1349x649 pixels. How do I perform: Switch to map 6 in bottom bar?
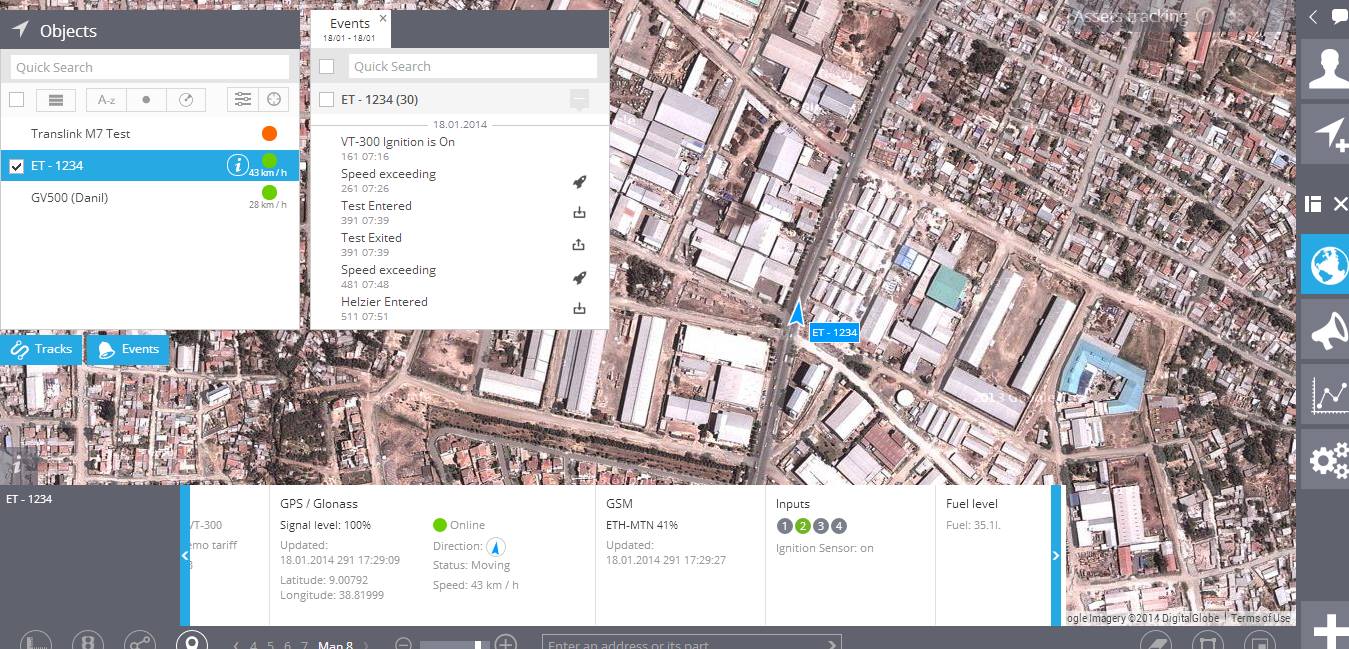pyautogui.click(x=288, y=645)
